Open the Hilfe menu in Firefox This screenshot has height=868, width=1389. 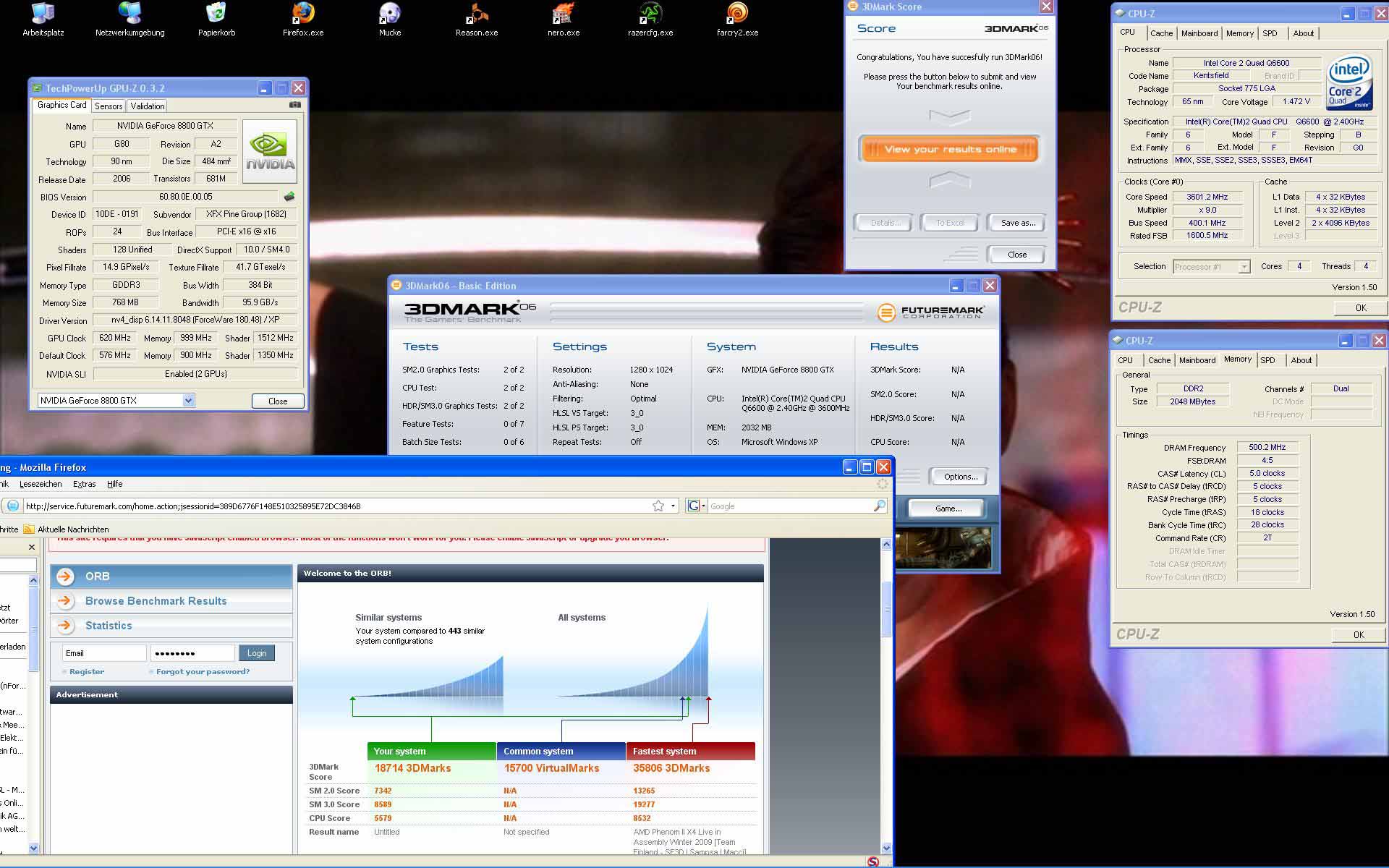(115, 485)
